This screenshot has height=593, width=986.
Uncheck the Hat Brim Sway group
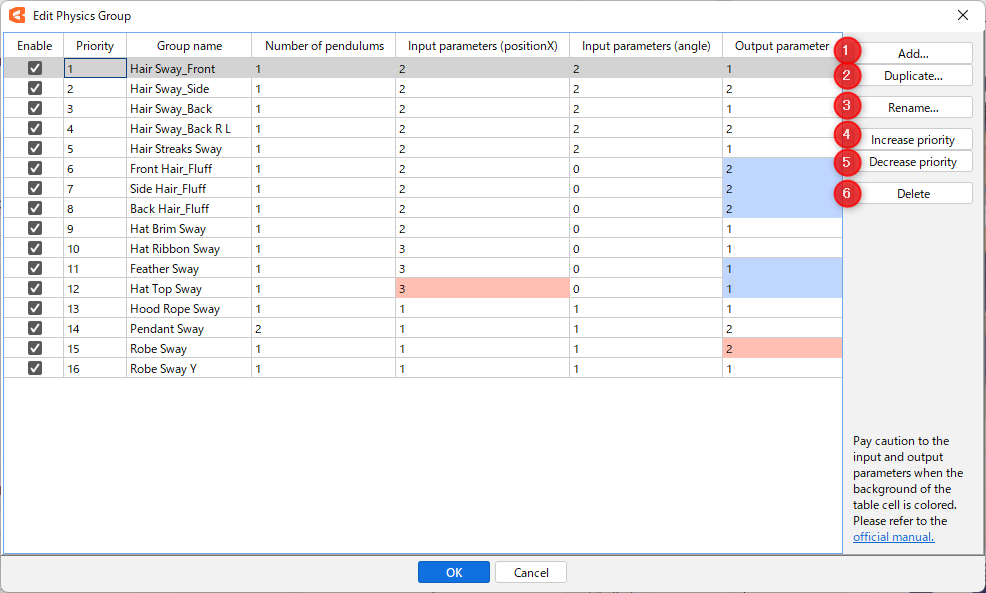pyautogui.click(x=35, y=228)
